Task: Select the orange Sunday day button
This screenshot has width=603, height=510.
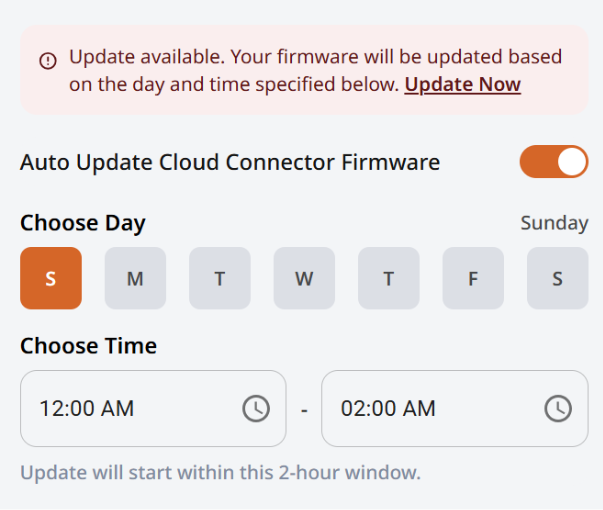Action: (x=50, y=278)
